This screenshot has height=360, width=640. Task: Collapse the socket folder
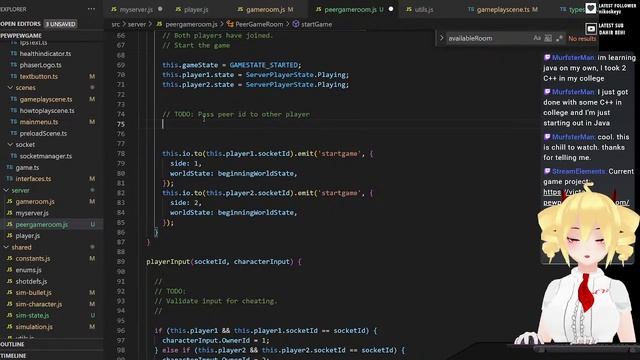coord(25,145)
